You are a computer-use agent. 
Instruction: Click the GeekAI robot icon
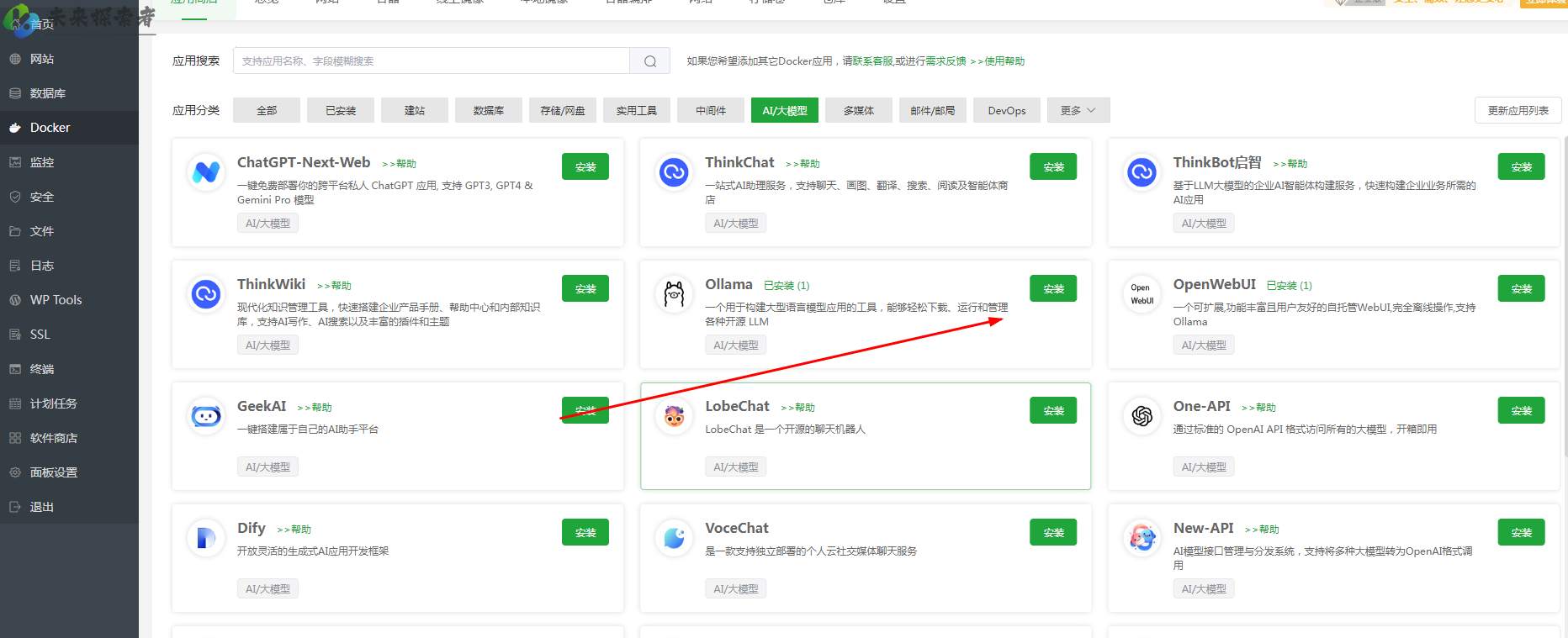[206, 416]
